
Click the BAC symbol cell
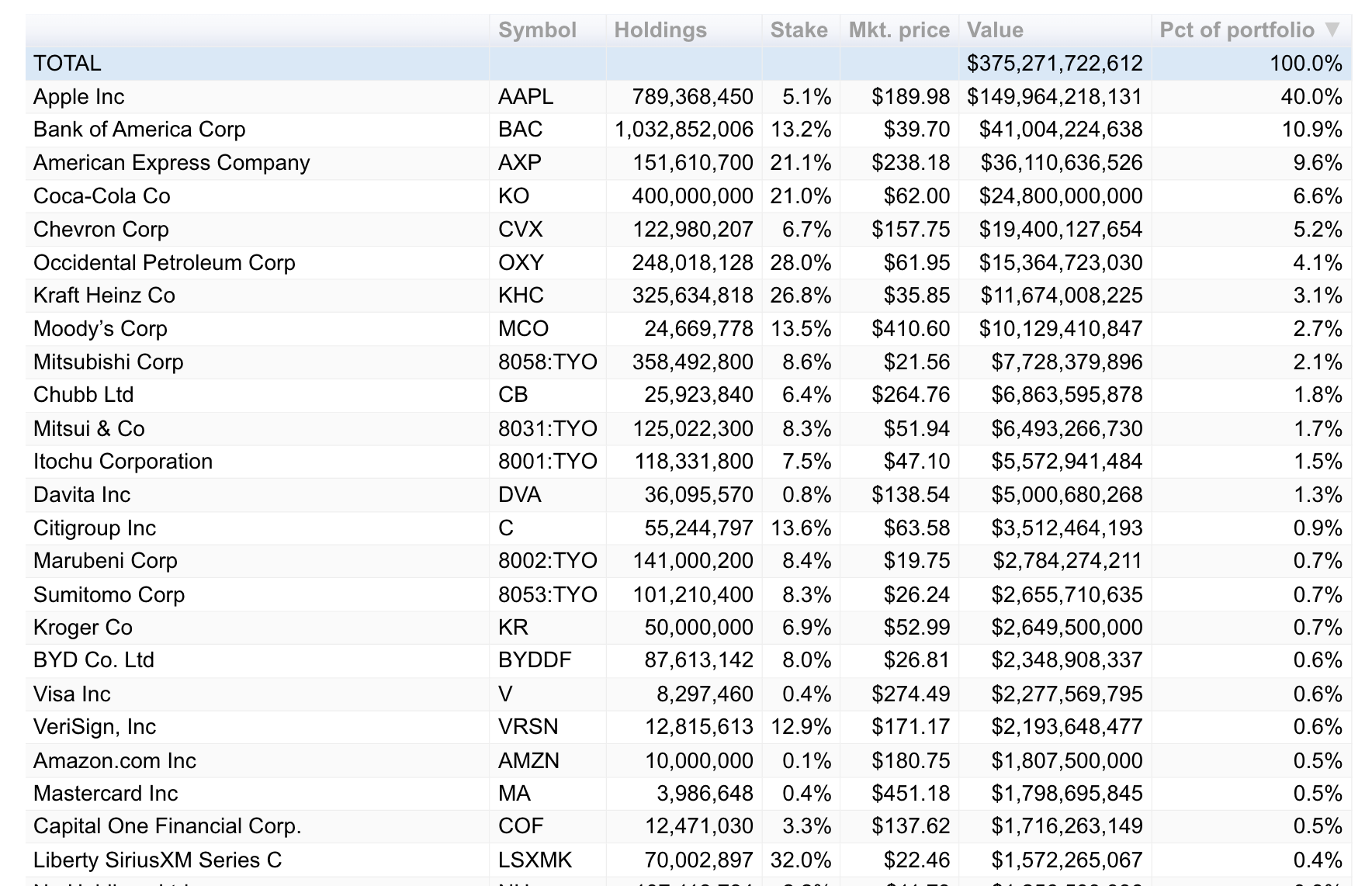tap(521, 130)
